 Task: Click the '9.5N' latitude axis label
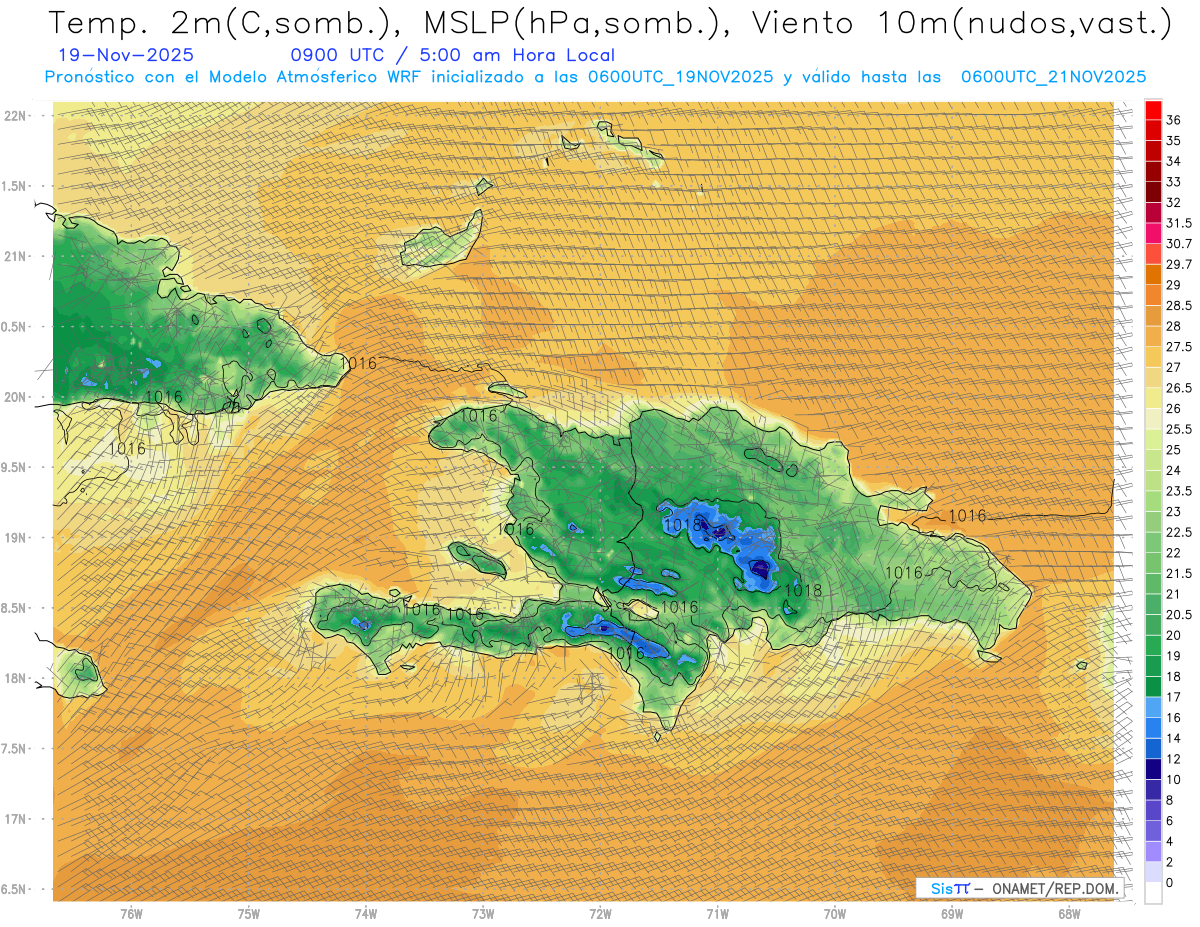point(15,467)
